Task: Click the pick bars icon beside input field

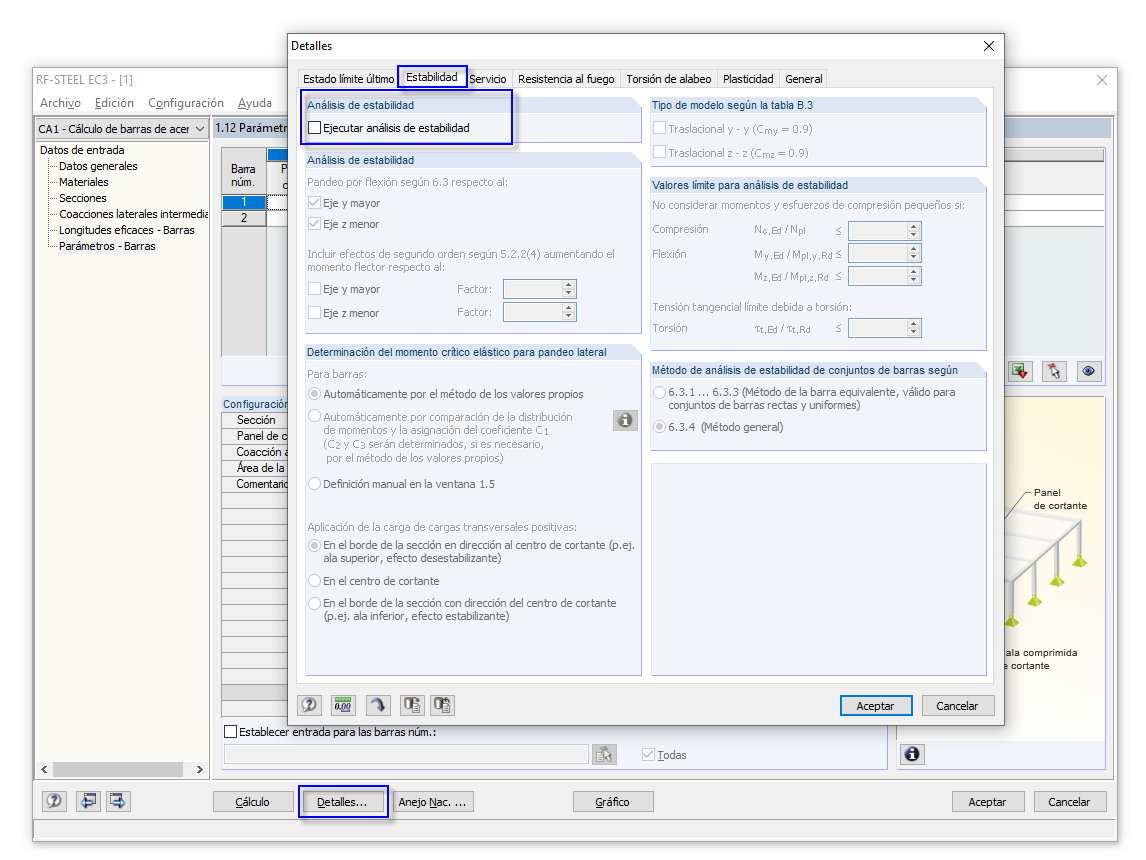Action: point(604,755)
